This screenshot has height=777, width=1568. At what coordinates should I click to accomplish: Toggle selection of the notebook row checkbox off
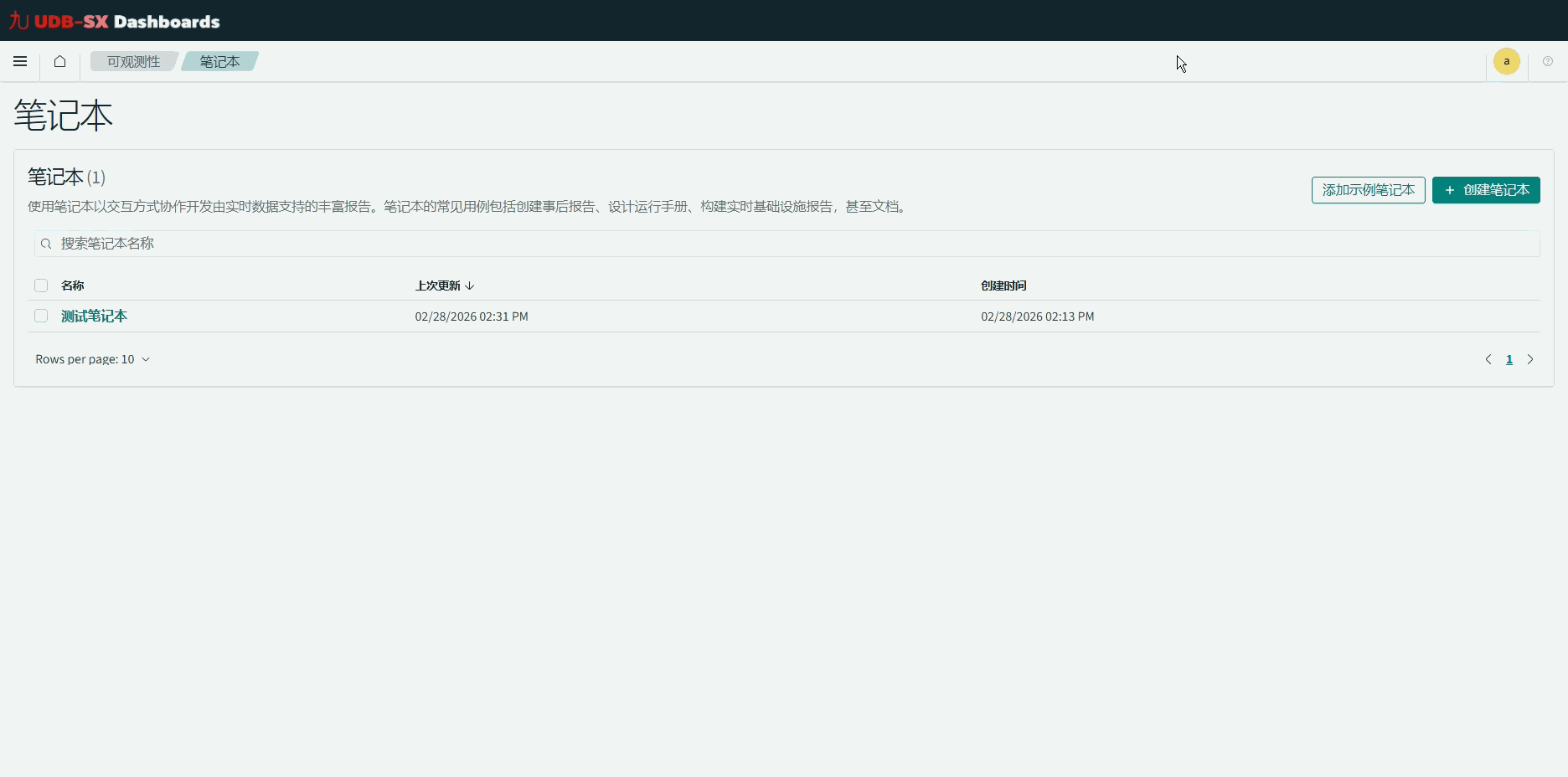pos(40,316)
